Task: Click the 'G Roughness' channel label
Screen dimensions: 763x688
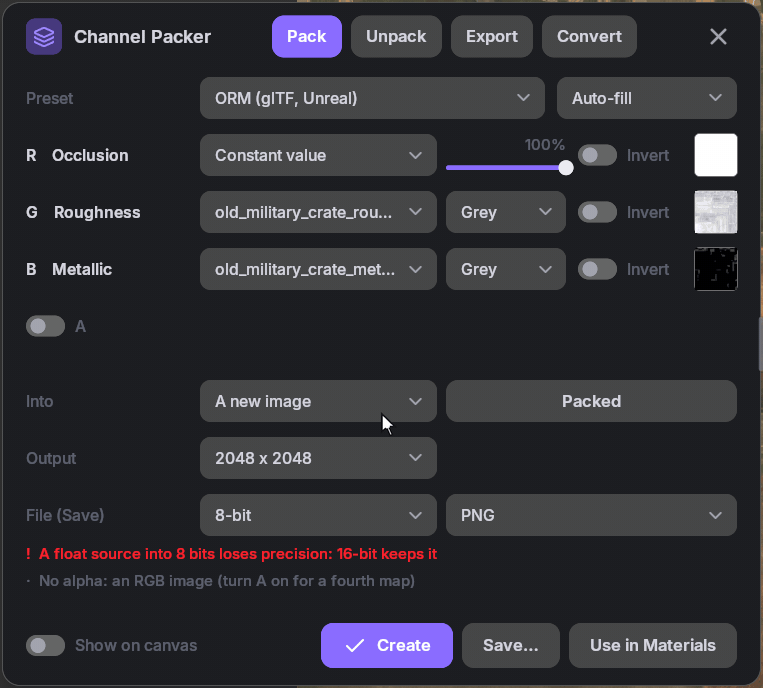Action: click(83, 212)
